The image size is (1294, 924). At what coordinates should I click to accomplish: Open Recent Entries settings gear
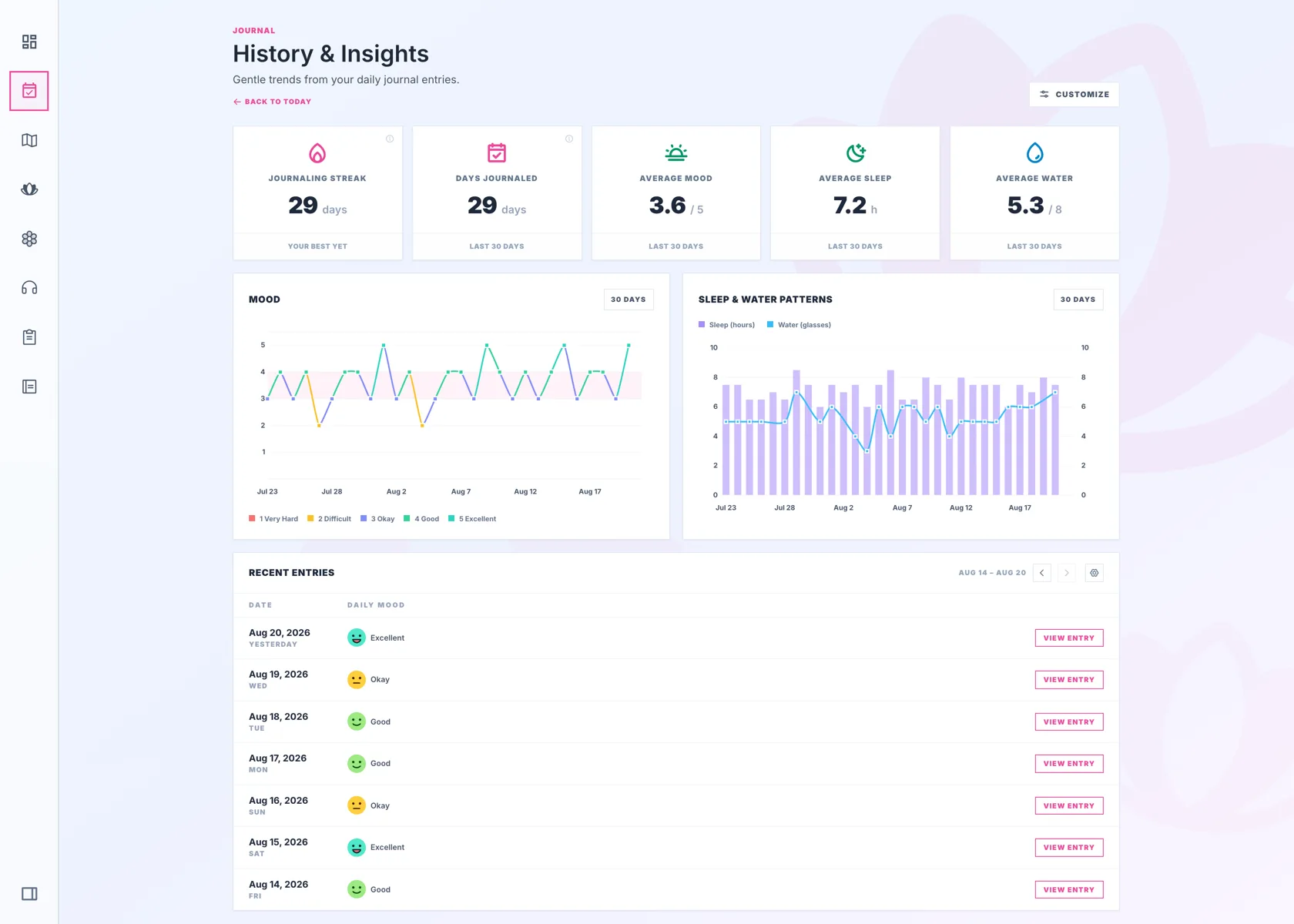click(x=1095, y=573)
